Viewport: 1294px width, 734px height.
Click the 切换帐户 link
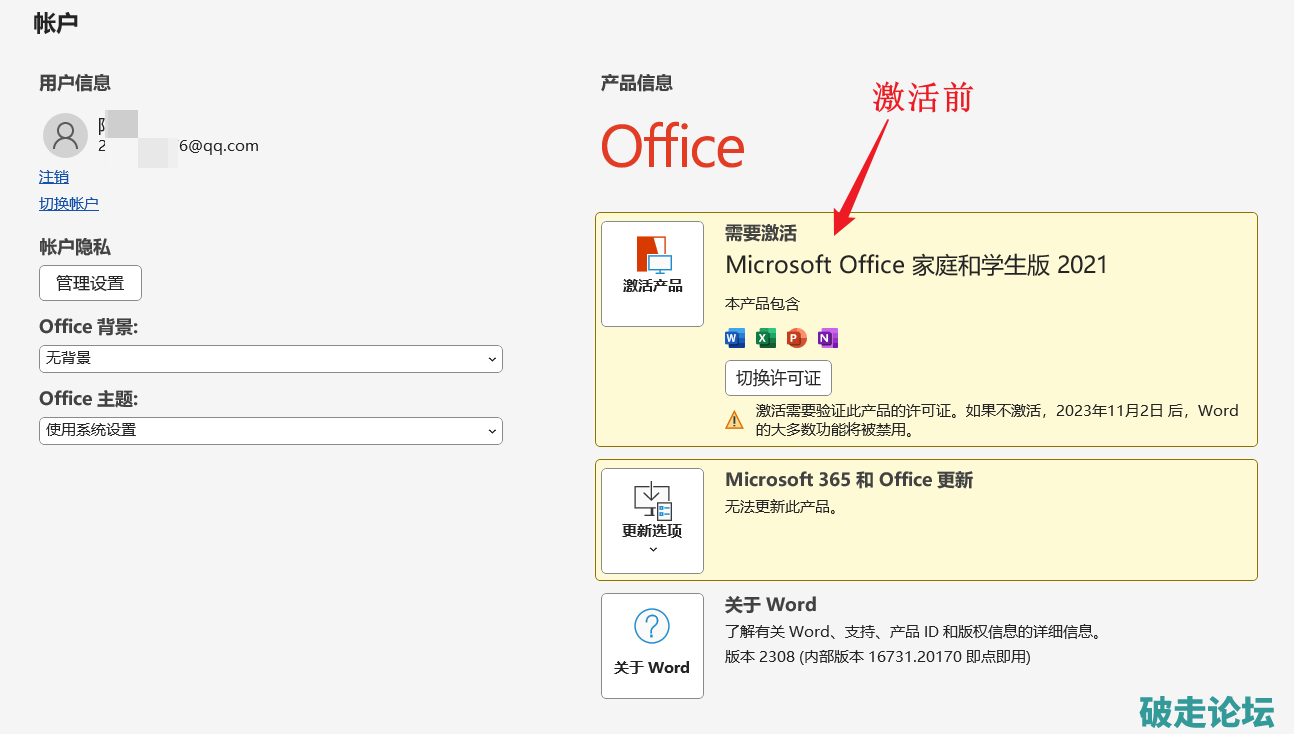point(69,204)
